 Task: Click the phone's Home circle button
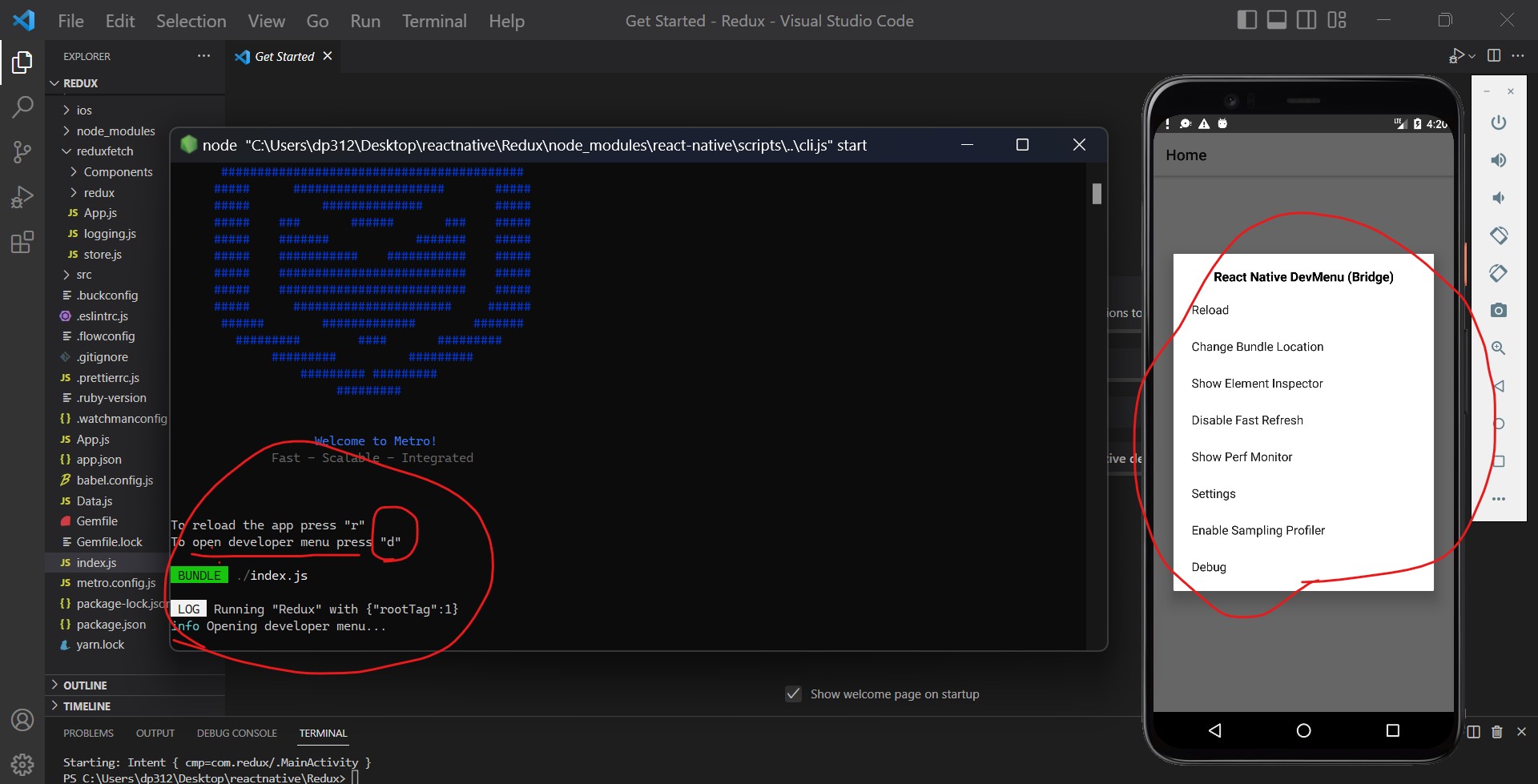coord(1303,730)
